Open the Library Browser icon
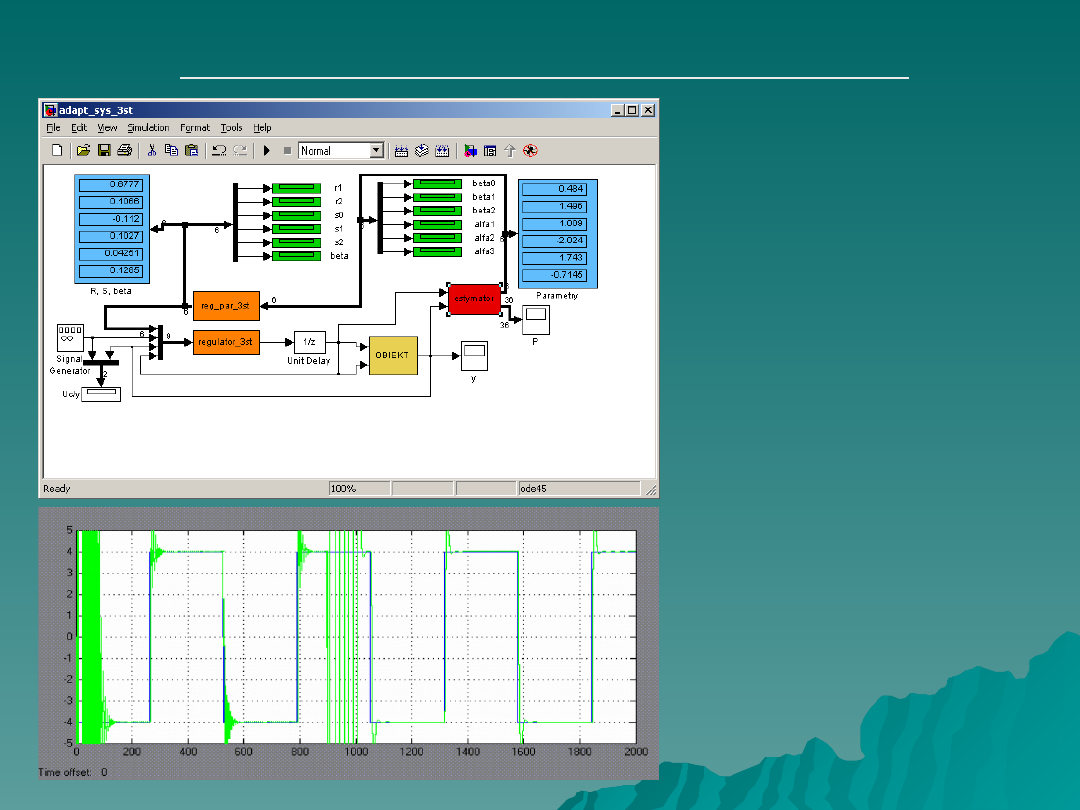 click(470, 151)
